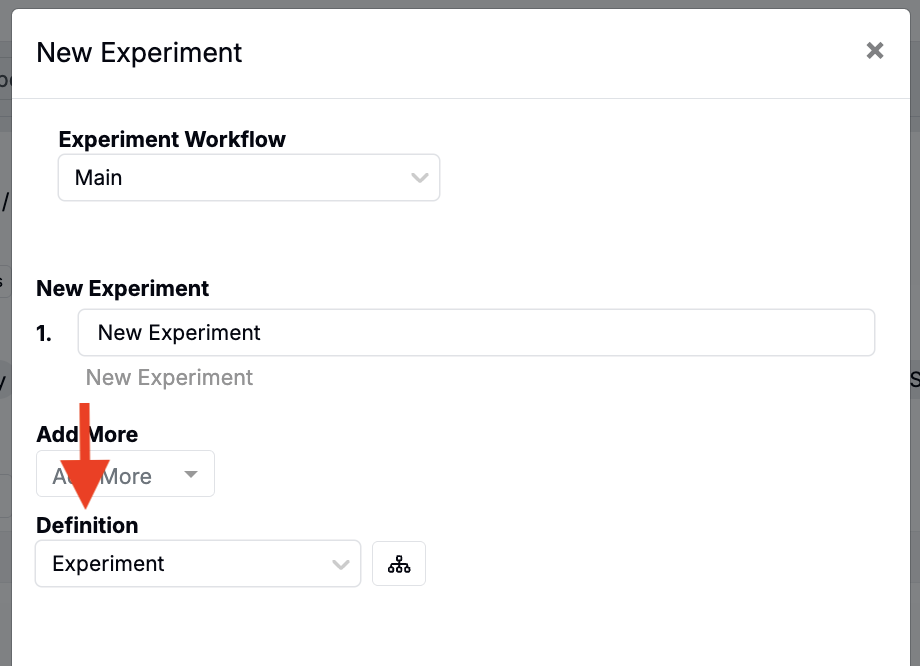Open the Experiment Workflow dropdown showing Main

pyautogui.click(x=248, y=178)
